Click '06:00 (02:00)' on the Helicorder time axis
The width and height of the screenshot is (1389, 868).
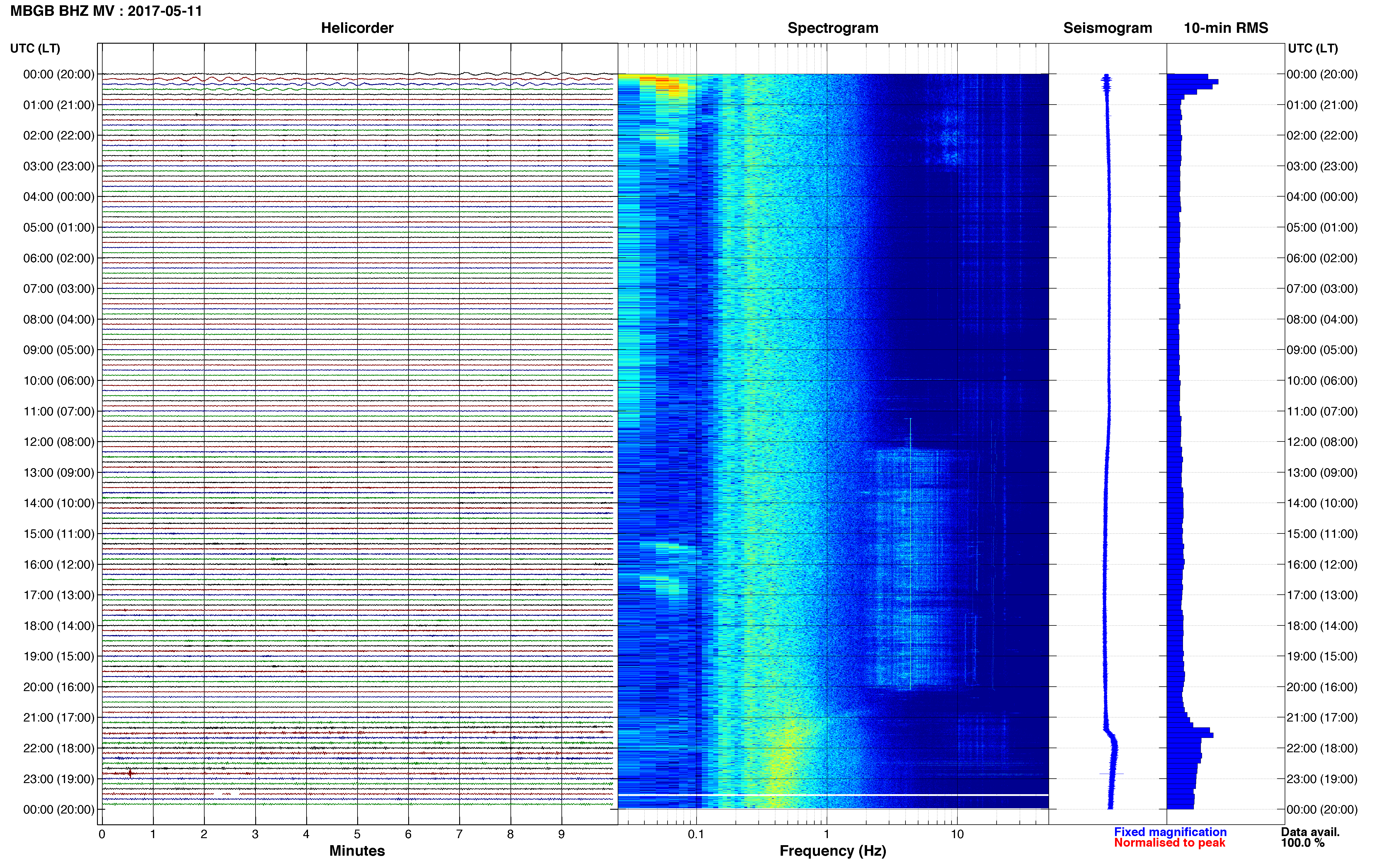point(59,258)
